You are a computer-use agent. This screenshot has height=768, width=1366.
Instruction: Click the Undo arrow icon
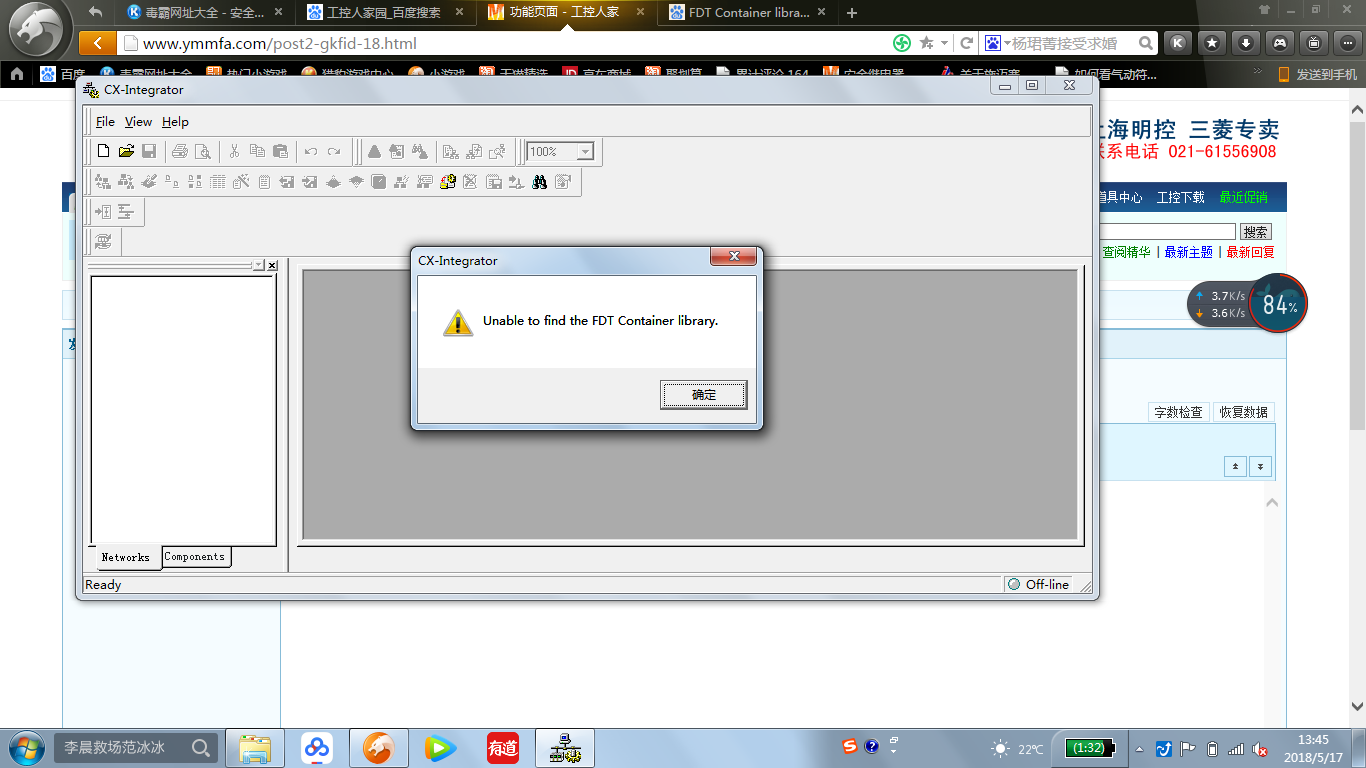point(311,152)
